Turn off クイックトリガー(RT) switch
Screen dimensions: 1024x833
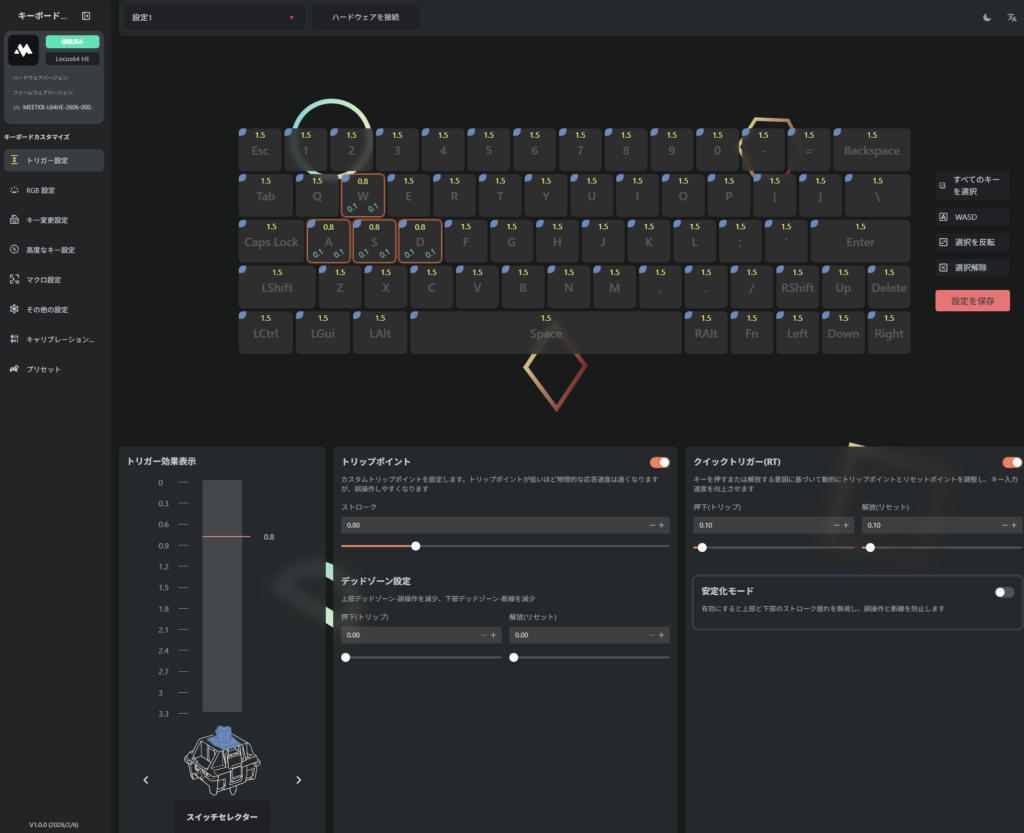coord(1012,463)
